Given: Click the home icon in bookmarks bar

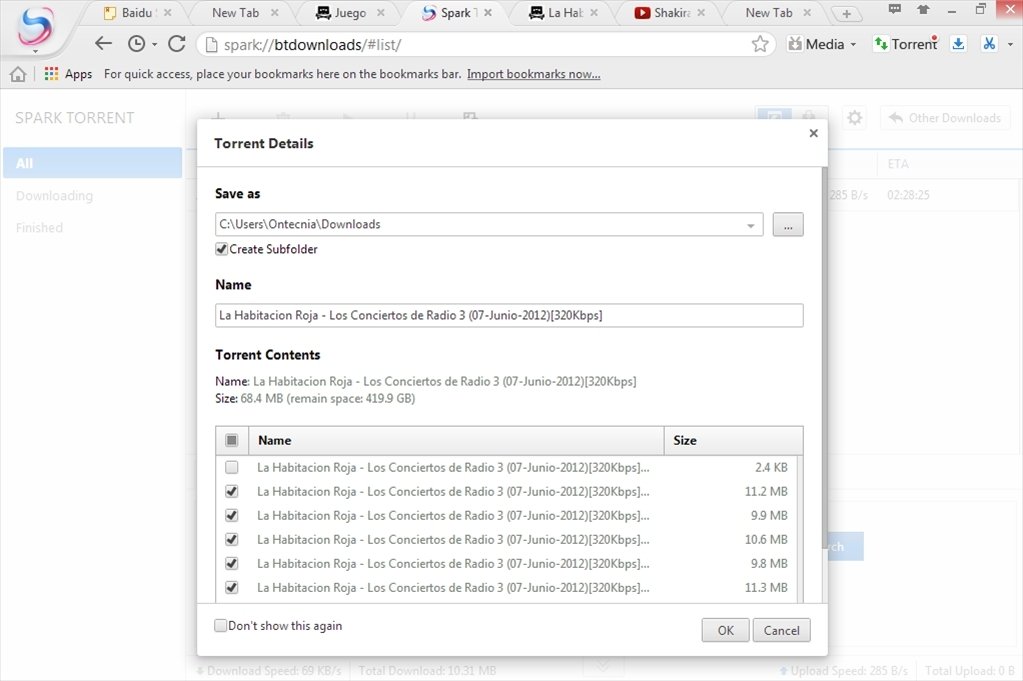Looking at the screenshot, I should (x=18, y=74).
